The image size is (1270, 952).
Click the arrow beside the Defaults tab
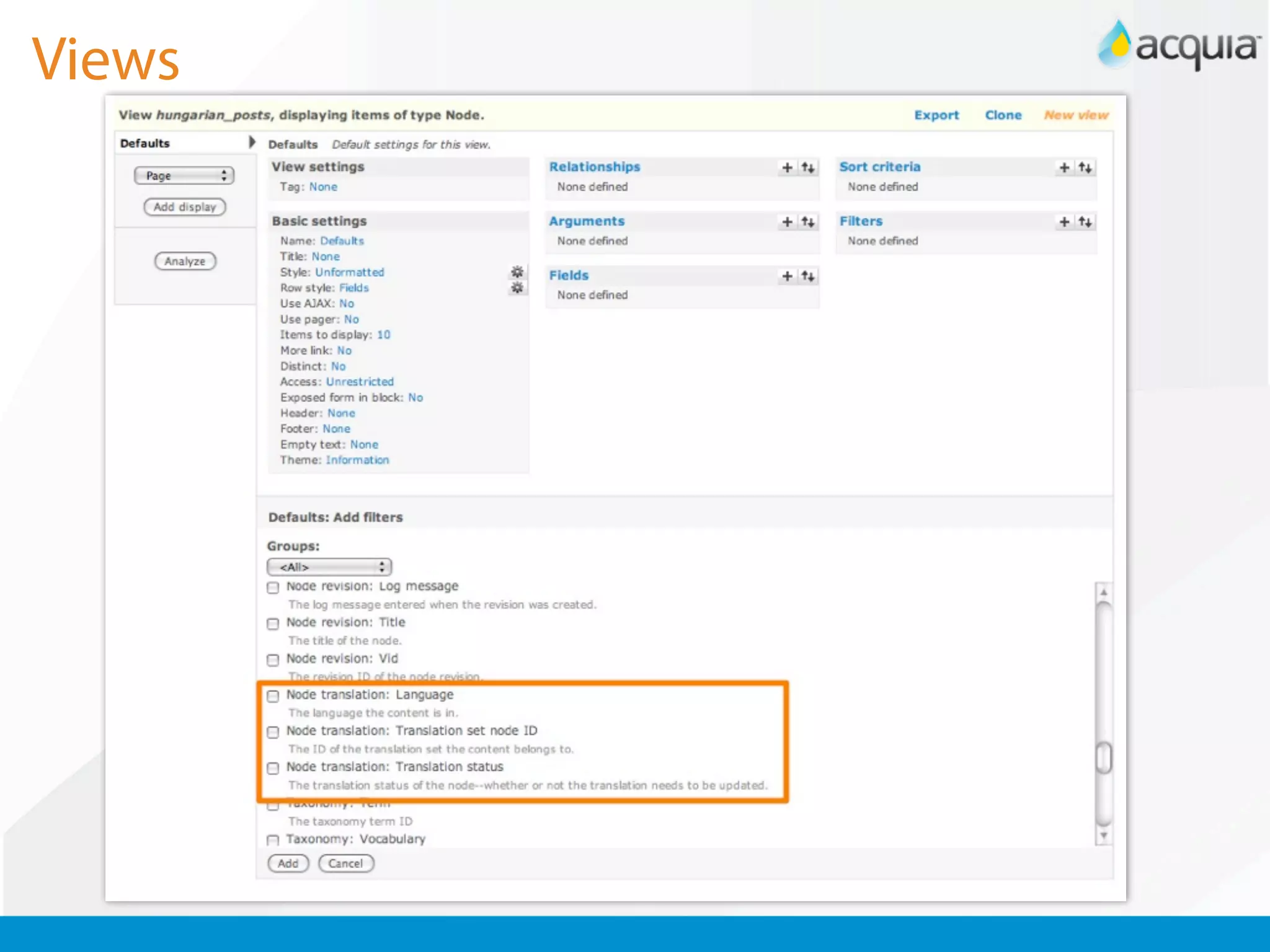click(252, 142)
